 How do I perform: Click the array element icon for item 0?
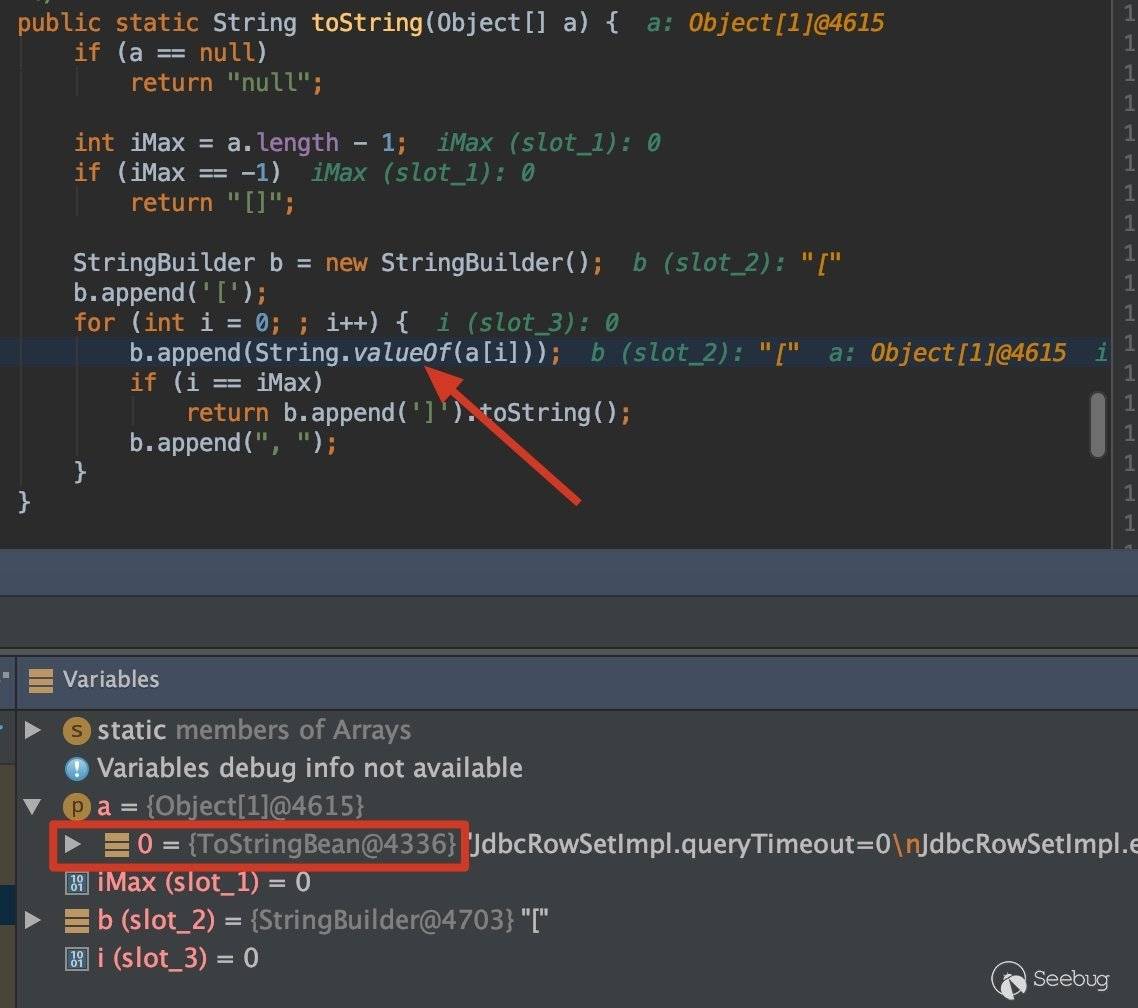[117, 845]
